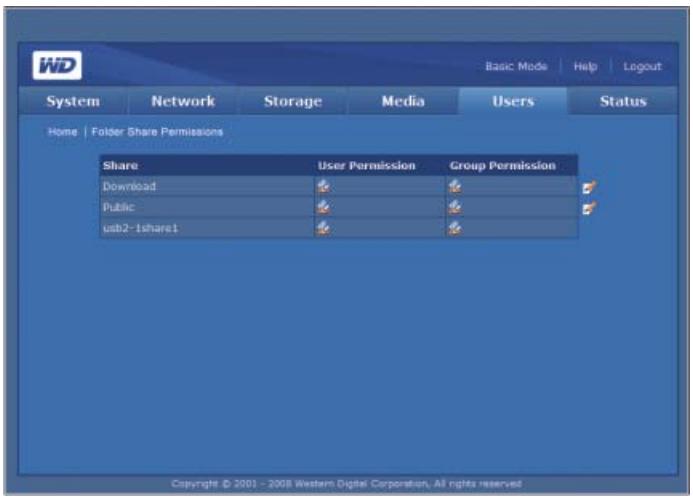693x498 pixels.
Task: Open user permission icon for usb2-1share1
Action: click(324, 228)
